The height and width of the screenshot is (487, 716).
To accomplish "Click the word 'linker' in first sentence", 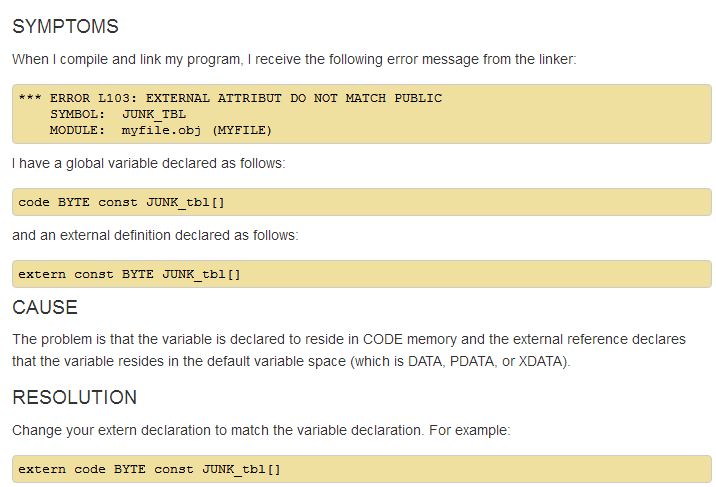I will (556, 59).
